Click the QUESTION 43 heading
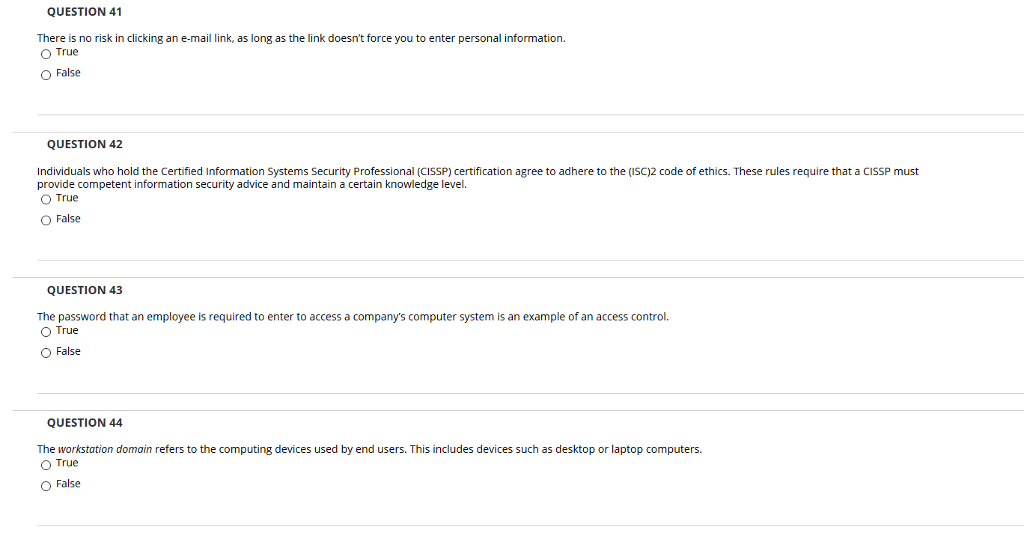 pos(84,290)
